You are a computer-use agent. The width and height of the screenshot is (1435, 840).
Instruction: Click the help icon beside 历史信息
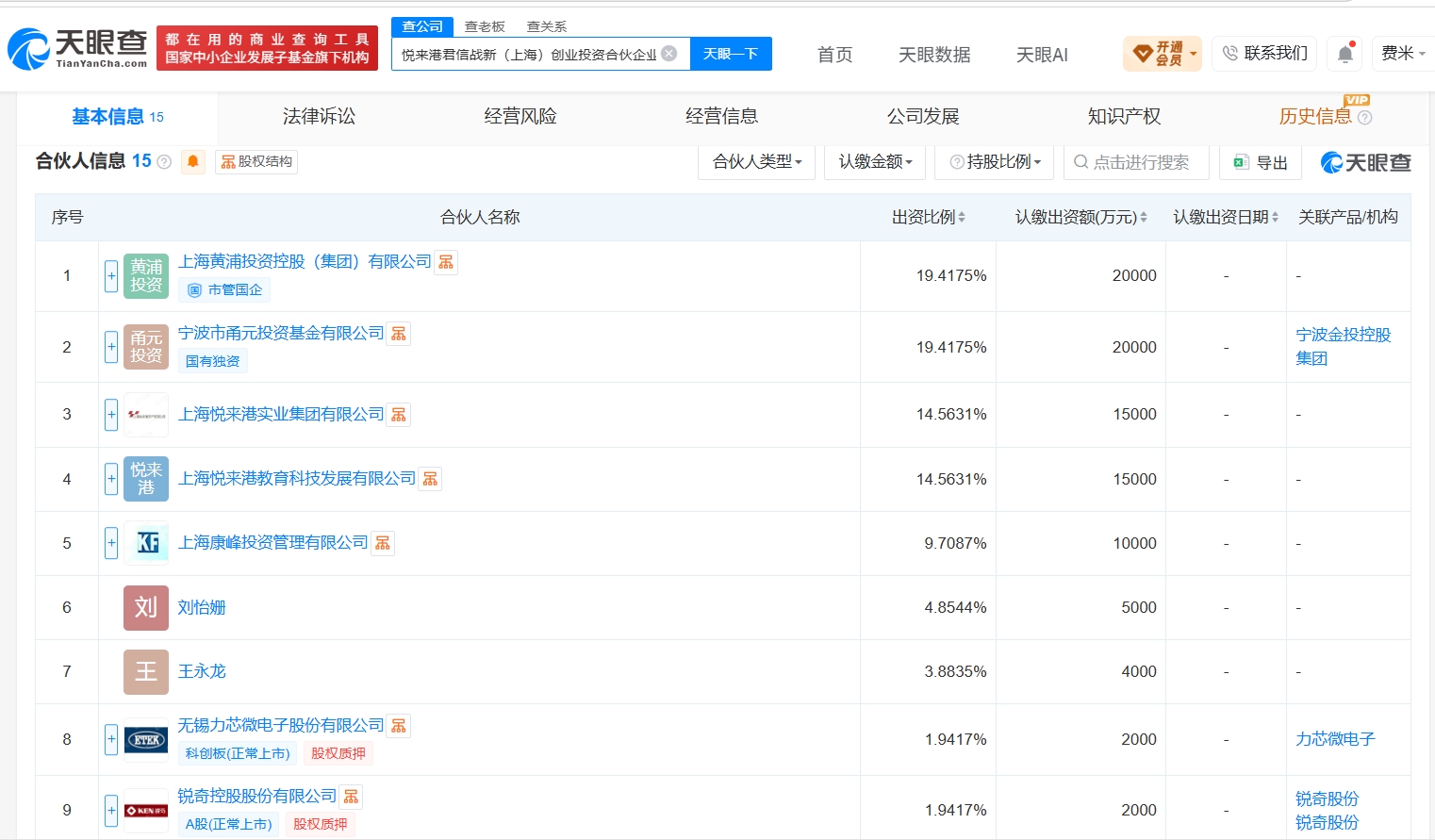[x=1364, y=118]
